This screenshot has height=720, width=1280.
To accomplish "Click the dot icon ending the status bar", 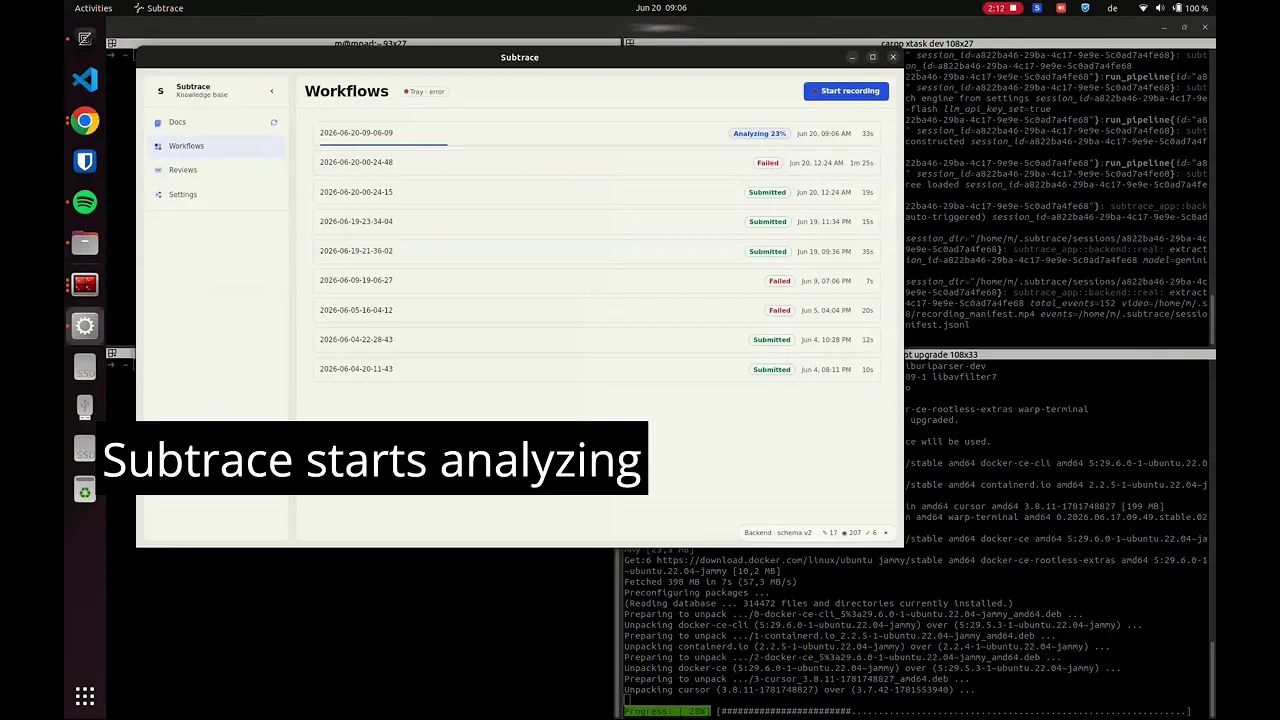I will coord(885,533).
